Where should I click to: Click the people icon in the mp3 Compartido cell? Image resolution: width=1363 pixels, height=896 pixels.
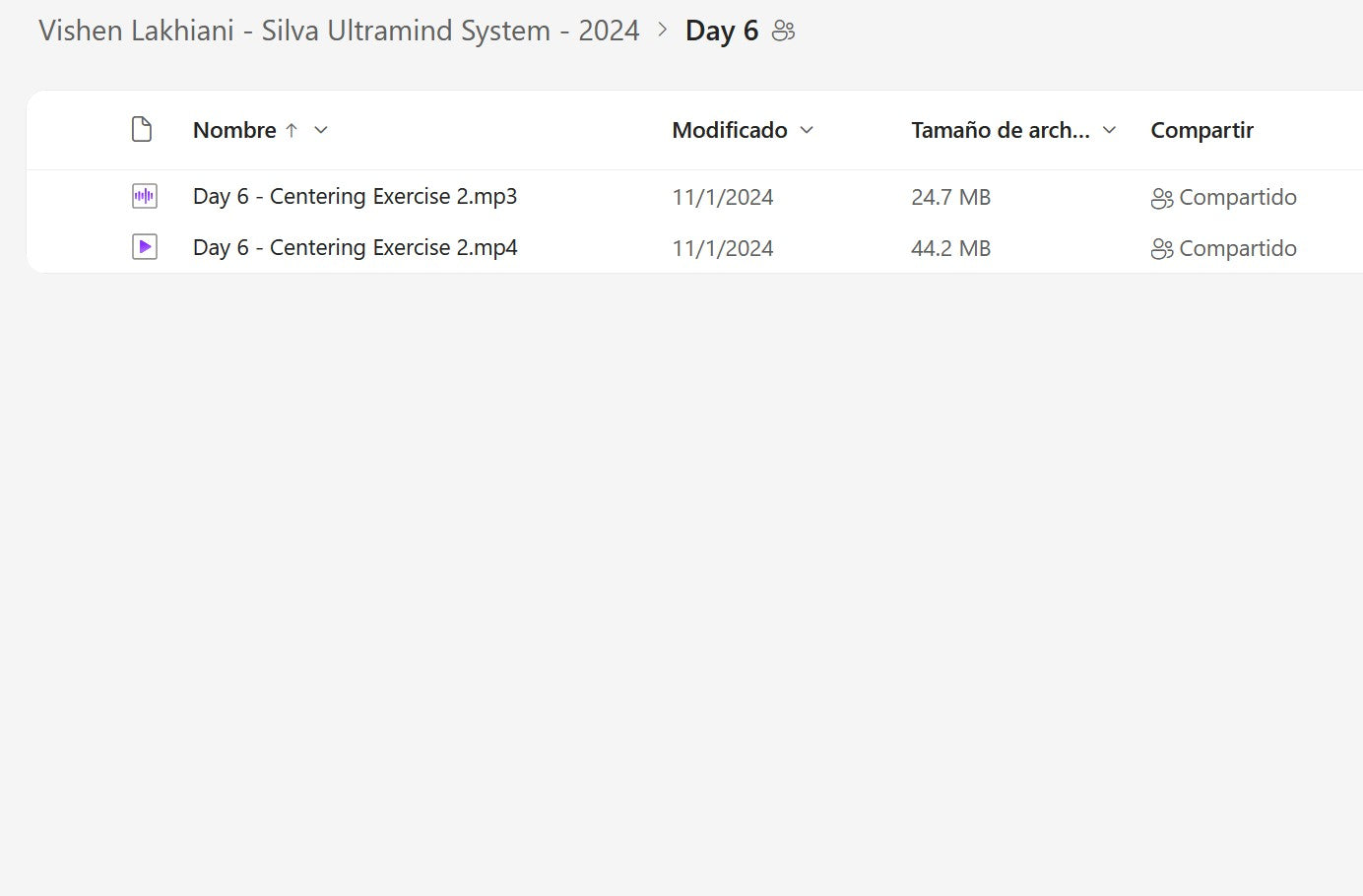coord(1161,198)
